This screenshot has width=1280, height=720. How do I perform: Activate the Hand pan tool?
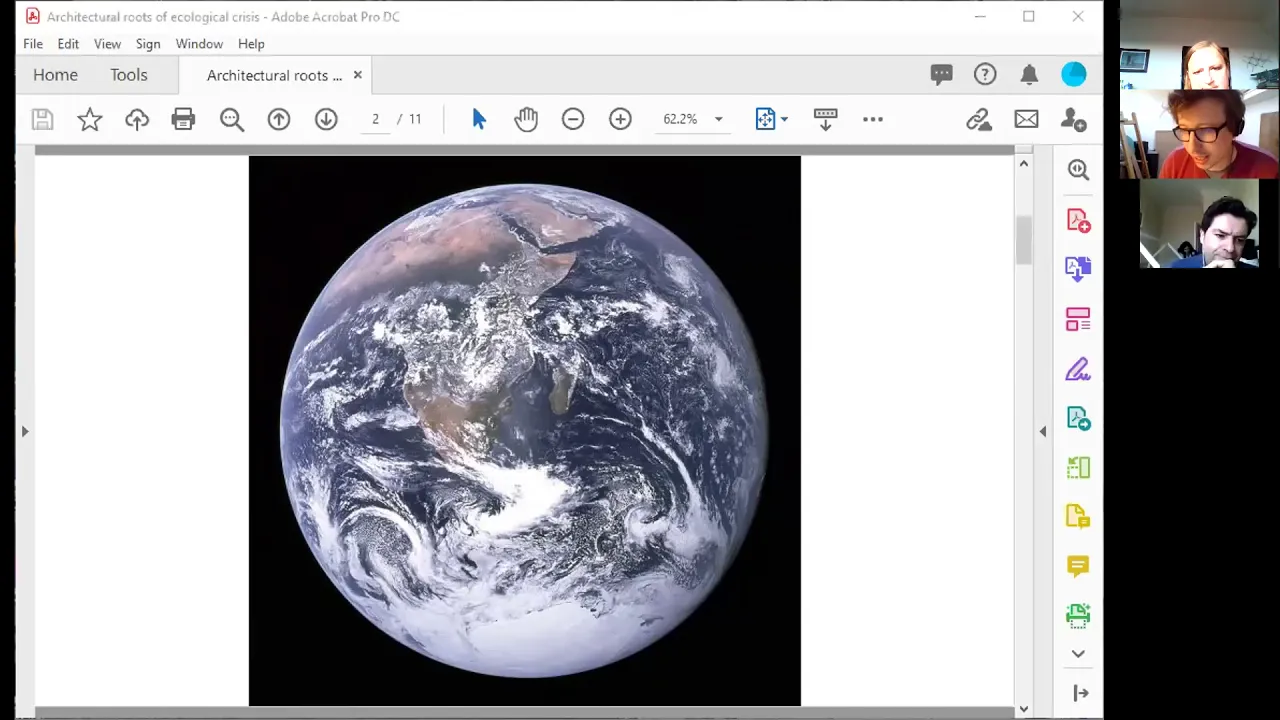pyautogui.click(x=526, y=120)
